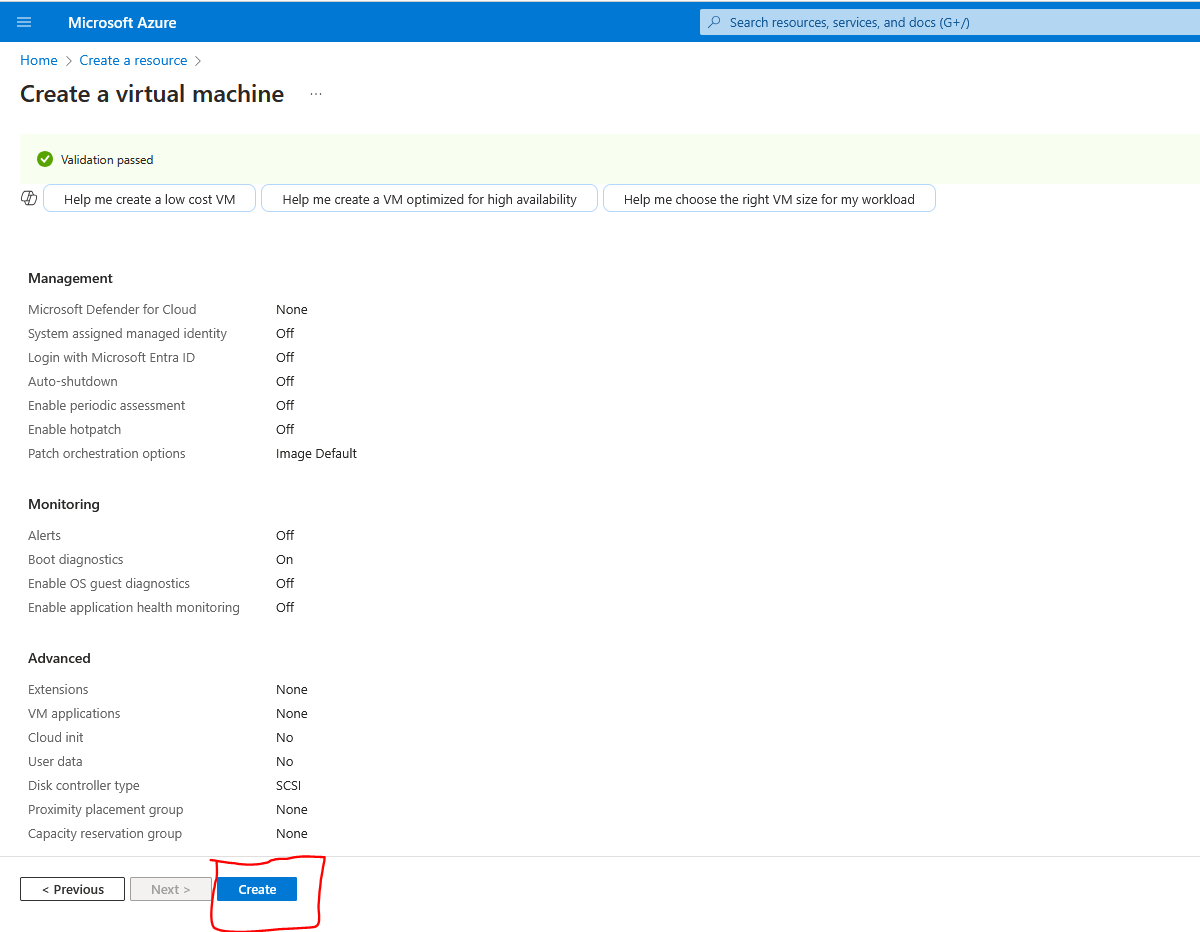Click the SCSI value
This screenshot has width=1200, height=932.
tap(288, 785)
